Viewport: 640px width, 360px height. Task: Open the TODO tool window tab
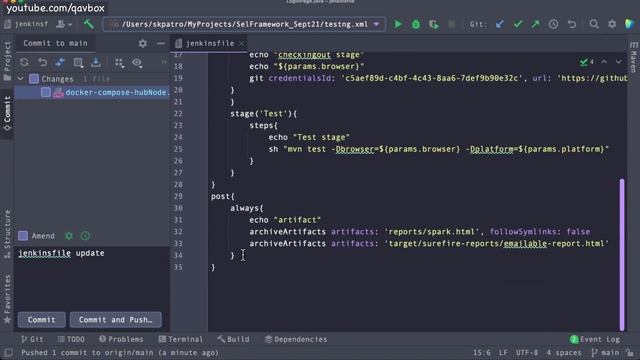(x=71, y=339)
